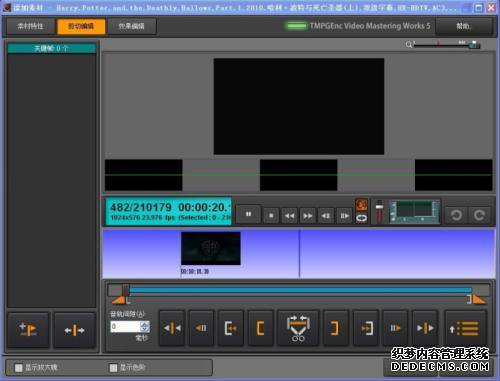Toggle the loop playback icon

pos(362,218)
